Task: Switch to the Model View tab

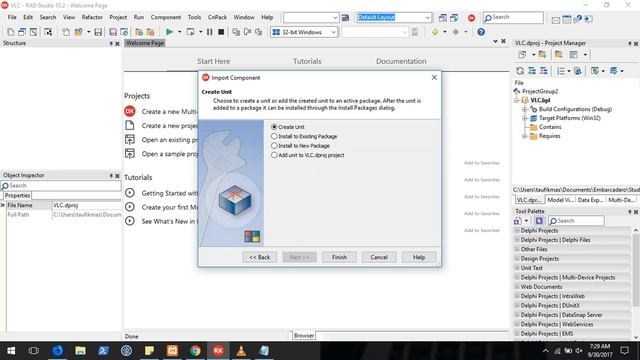Action: 560,200
